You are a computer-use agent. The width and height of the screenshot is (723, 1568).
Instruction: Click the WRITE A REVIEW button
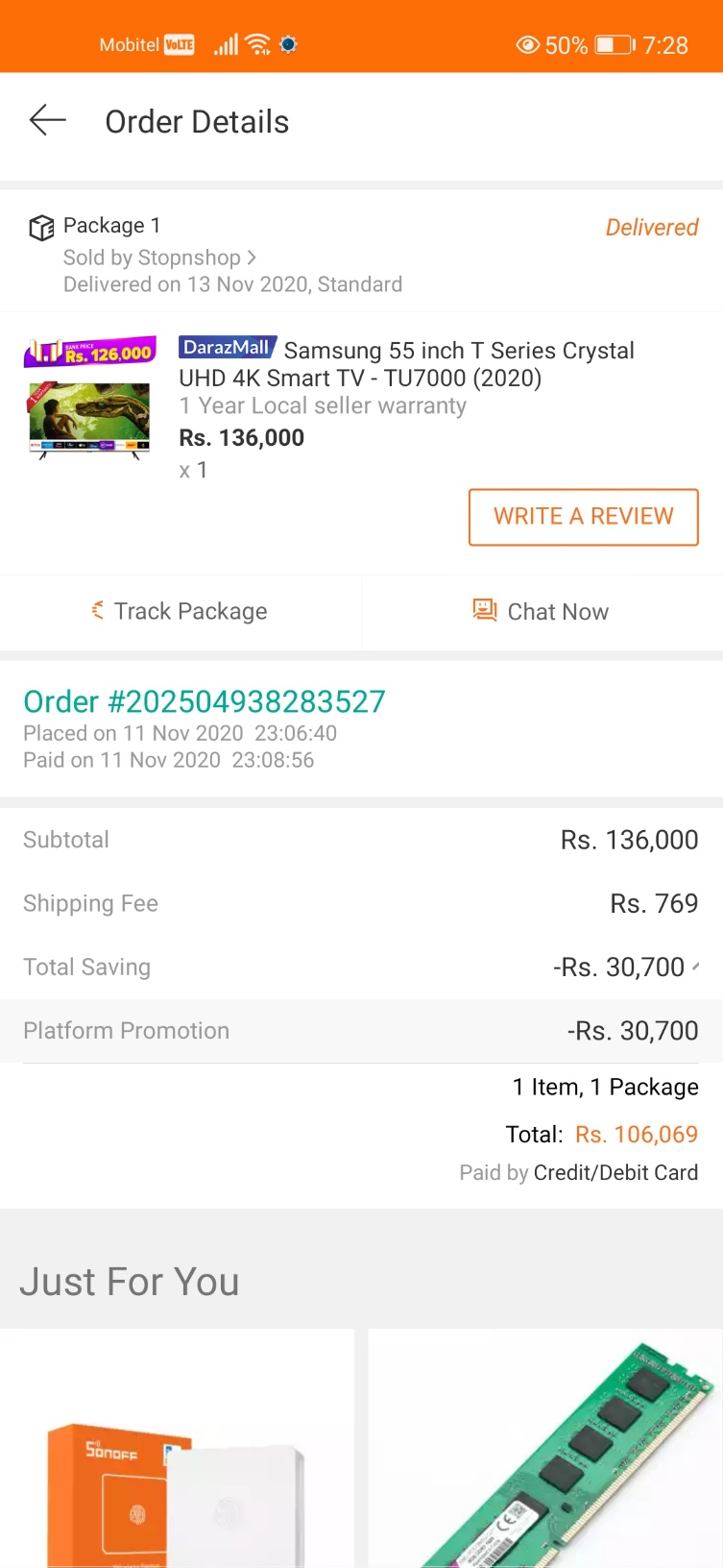click(x=583, y=517)
